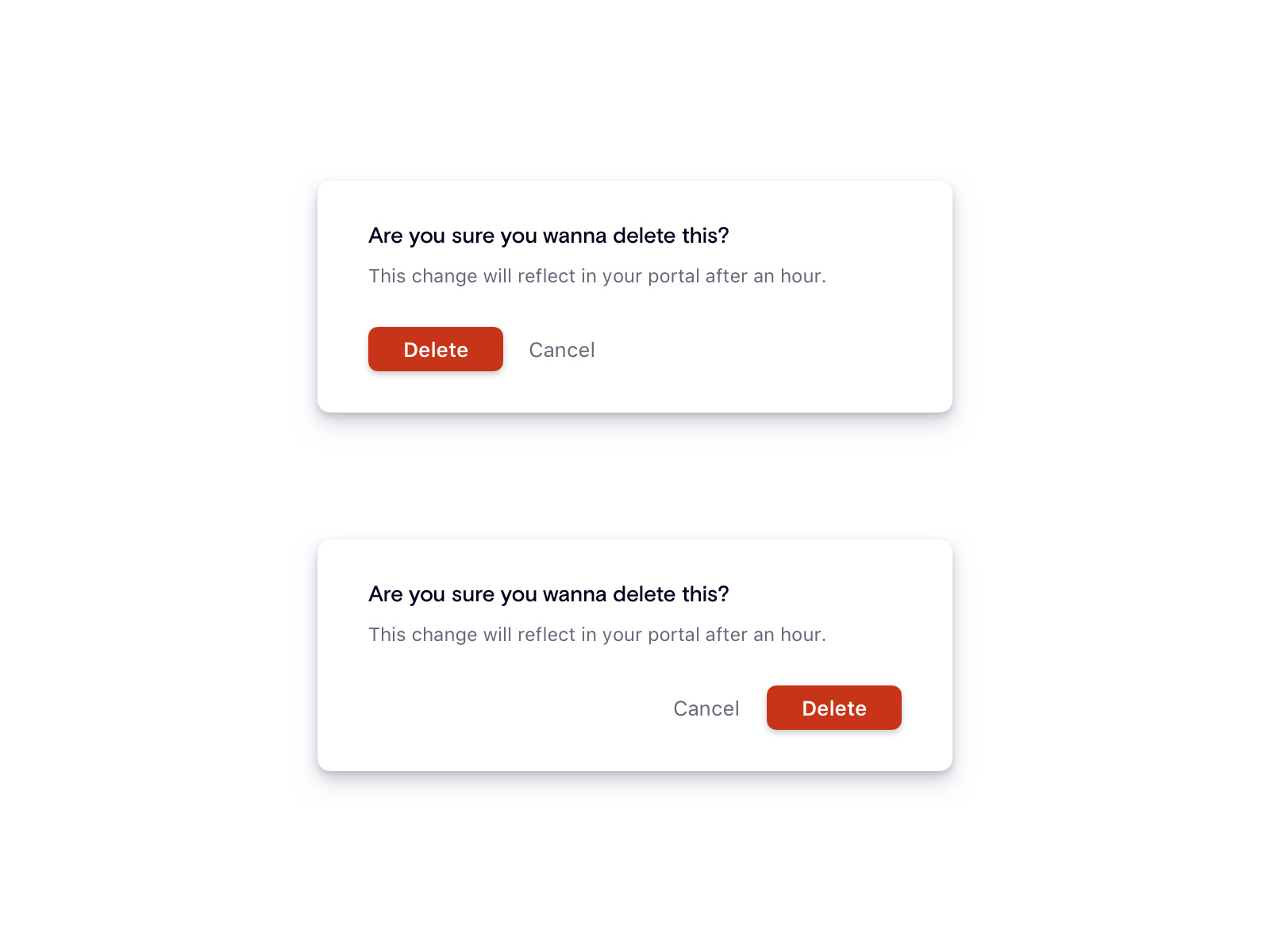Select the red Delete button on the right-aligned dialog
This screenshot has width=1270, height=952.
point(833,708)
